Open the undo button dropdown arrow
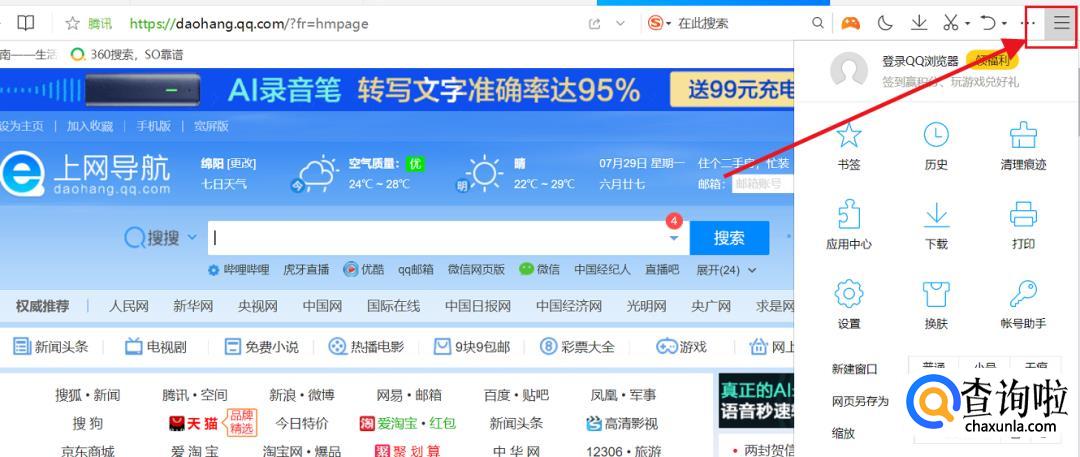This screenshot has width=1080, height=457. pyautogui.click(x=1005, y=24)
